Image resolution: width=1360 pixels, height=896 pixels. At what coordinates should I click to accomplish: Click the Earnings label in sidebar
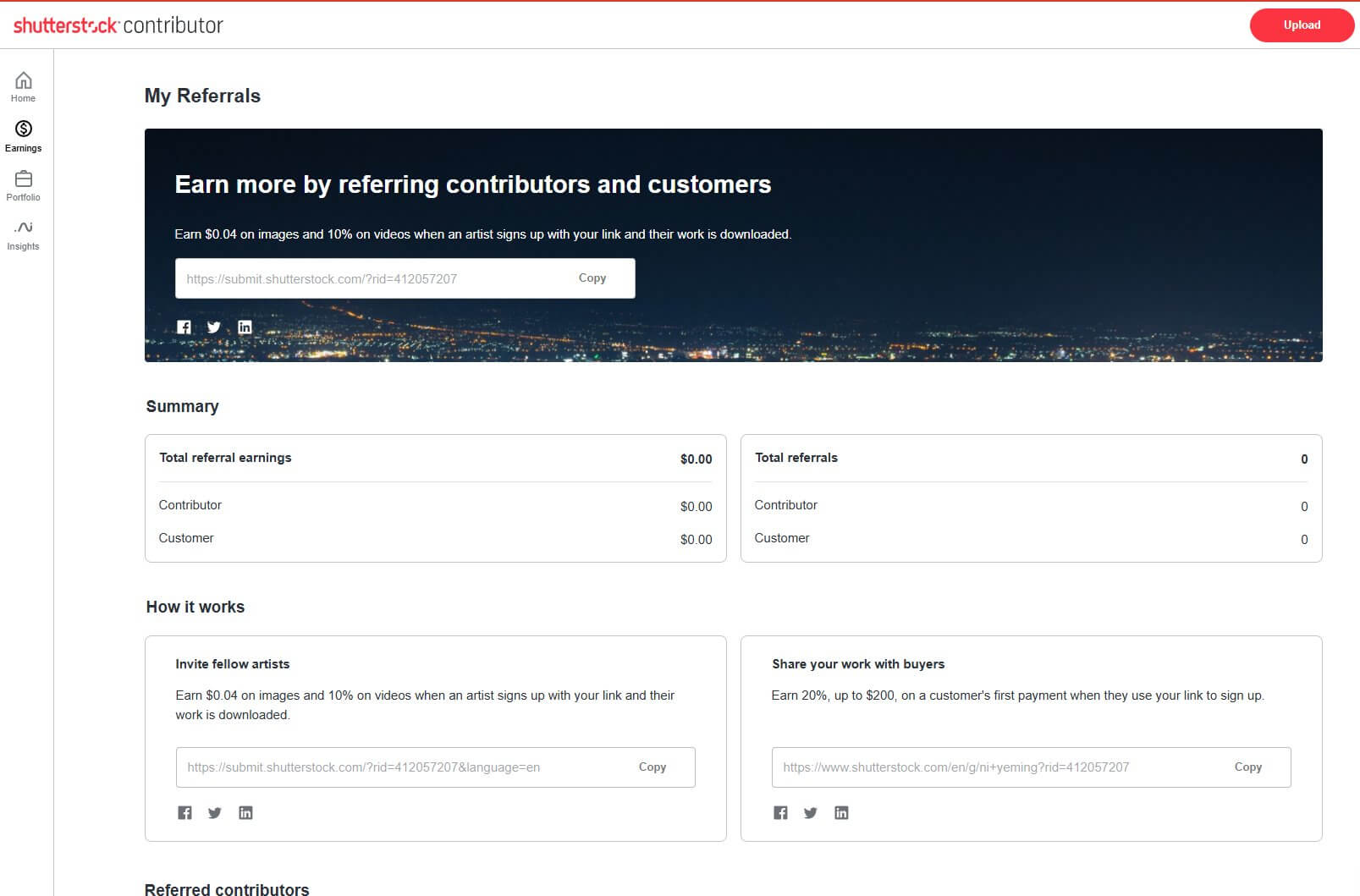(23, 148)
